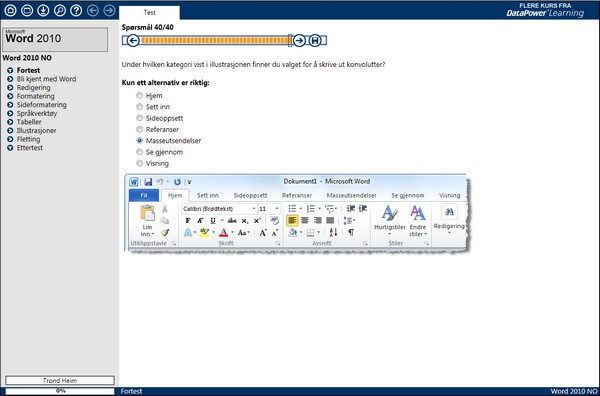Click Hjem ribbon tab in illustration

point(175,195)
